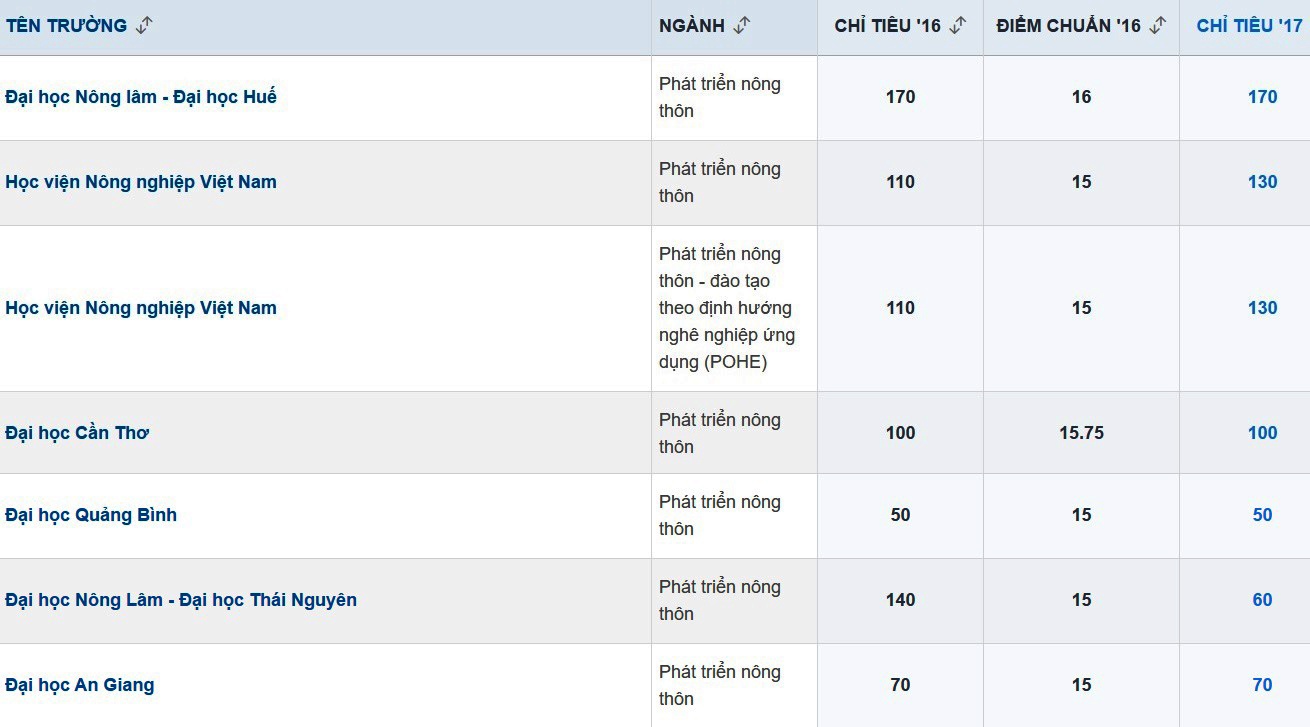Click 2017 quota 60 for Thái Nguyên
Viewport: 1310px width, 727px height.
click(x=1262, y=600)
